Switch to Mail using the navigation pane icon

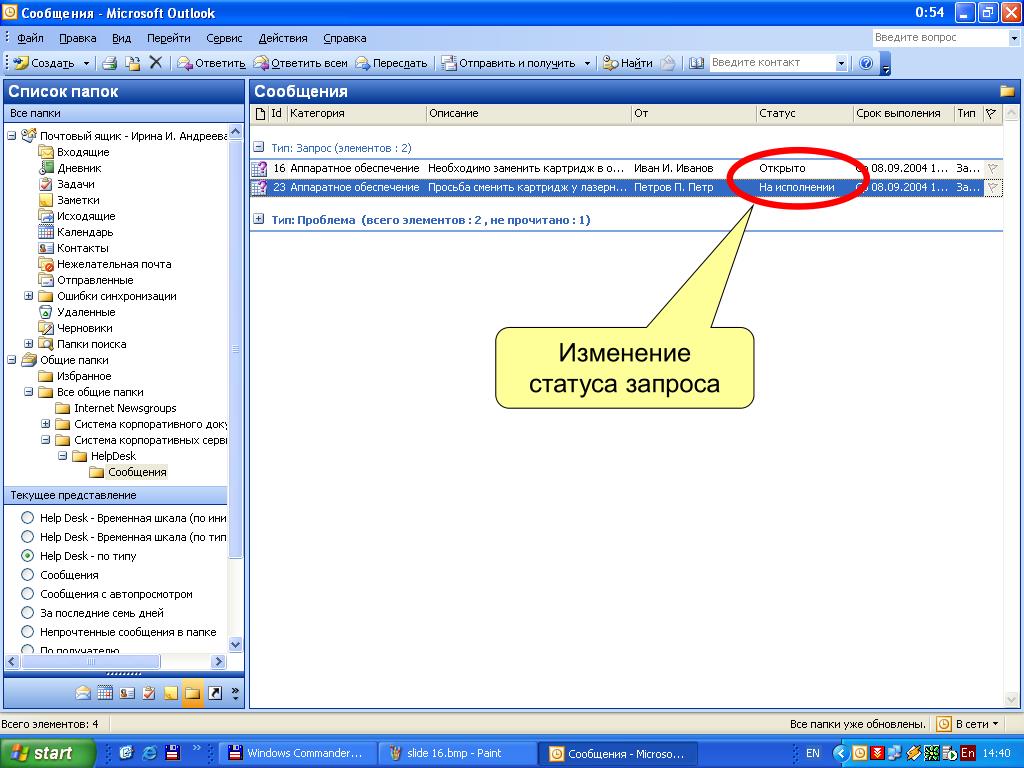[x=83, y=693]
